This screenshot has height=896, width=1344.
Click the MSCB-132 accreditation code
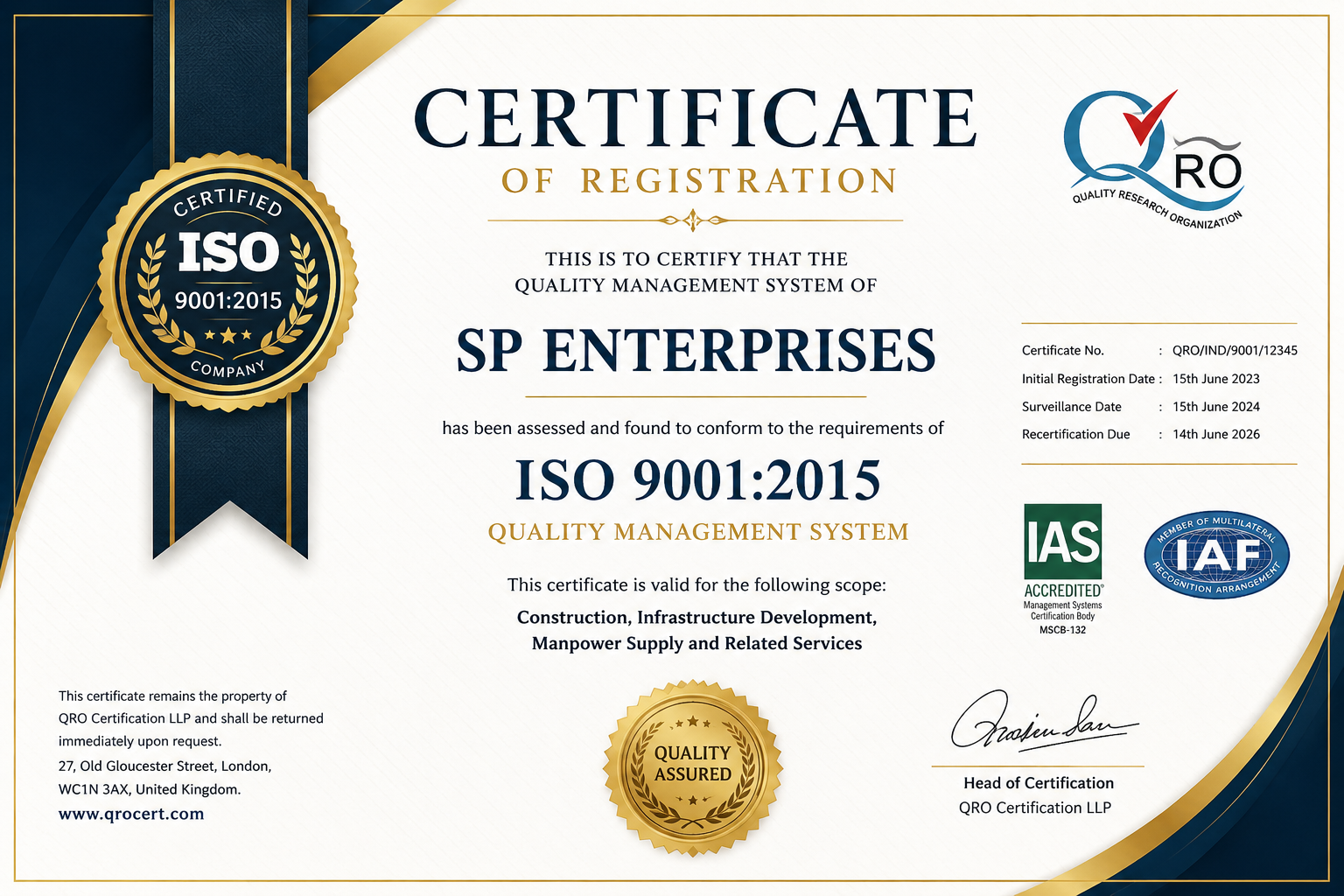(x=1063, y=630)
